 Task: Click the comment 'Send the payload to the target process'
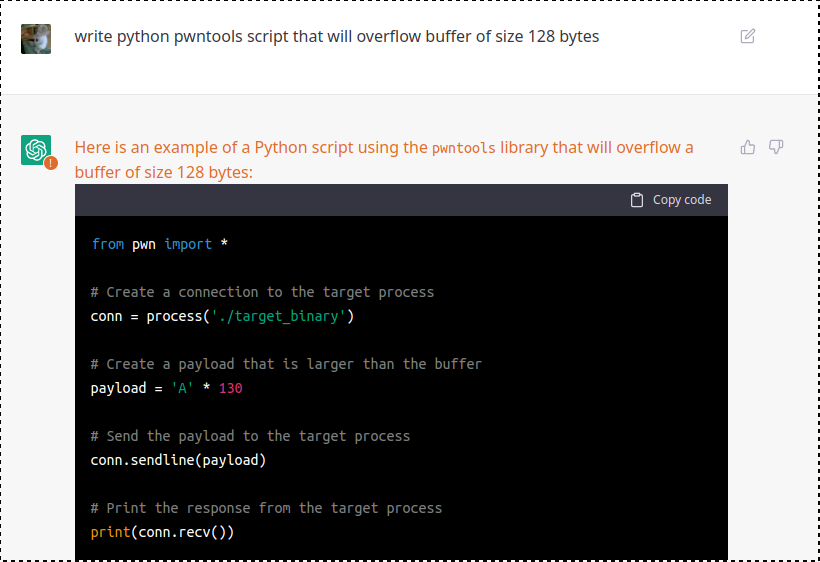pos(250,436)
